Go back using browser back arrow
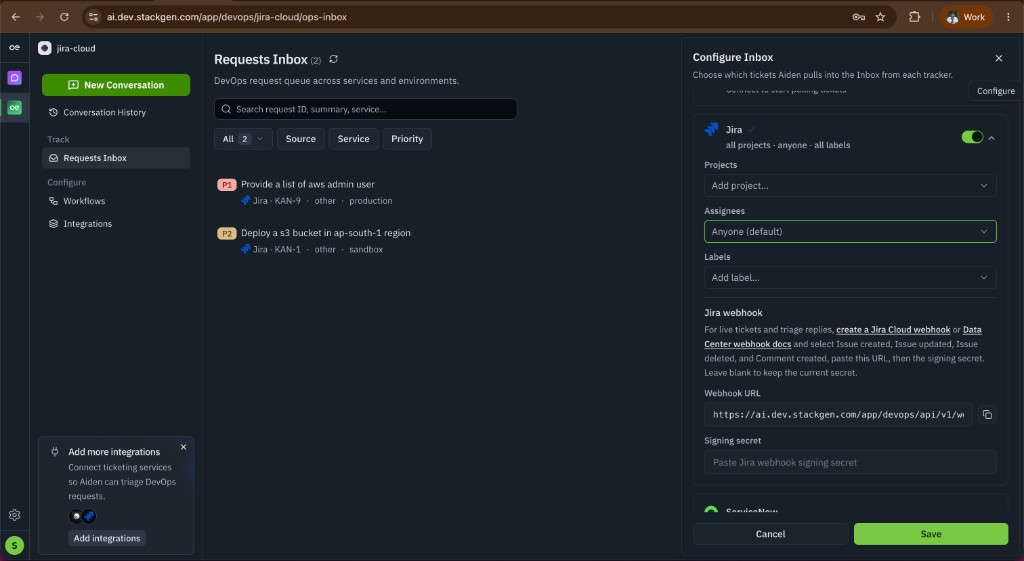The width and height of the screenshot is (1024, 561). pyautogui.click(x=16, y=17)
